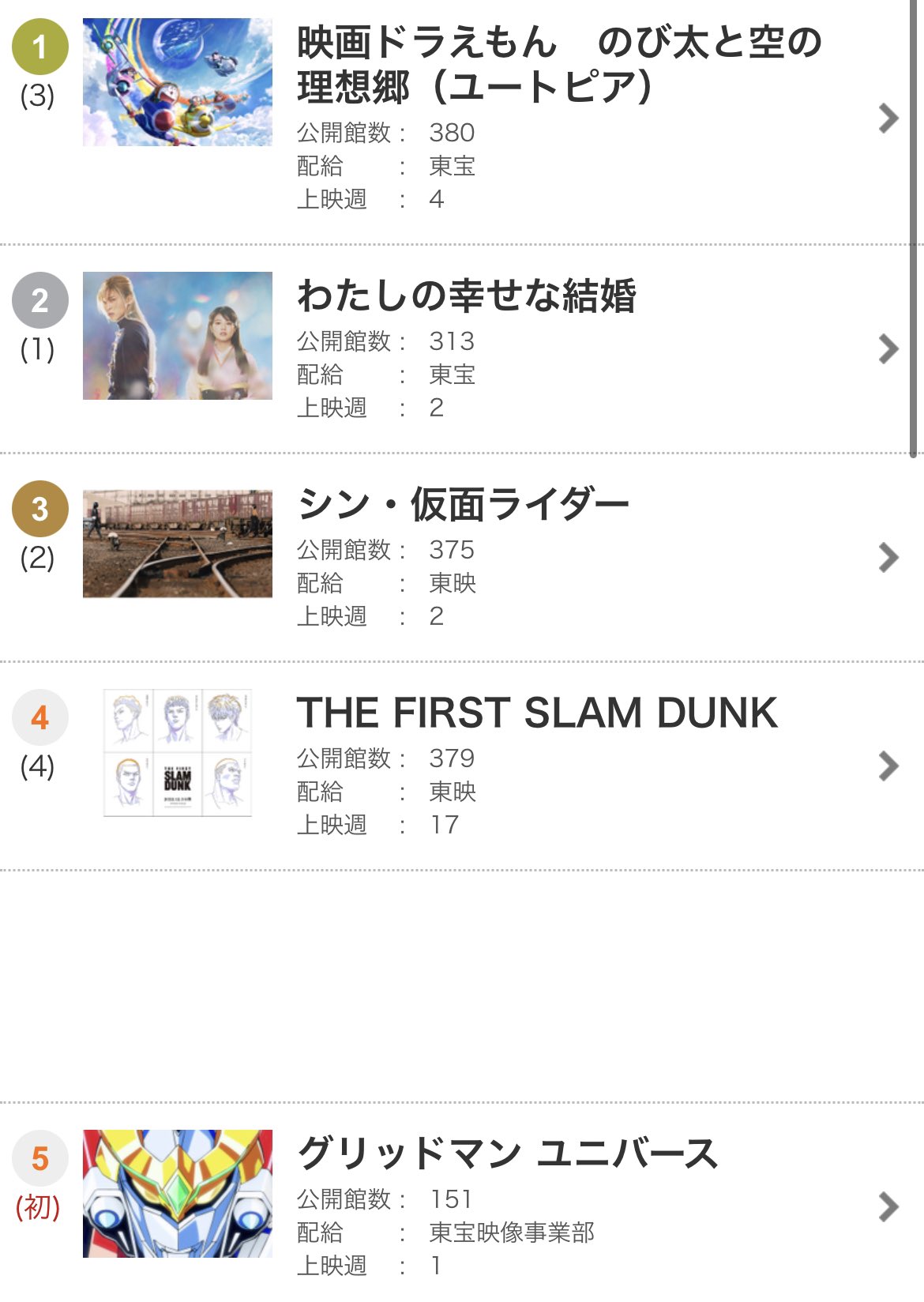Screen dimensions: 924x1302
Task: Click the わたしの幸せな結婚 title link
Action: (x=466, y=296)
